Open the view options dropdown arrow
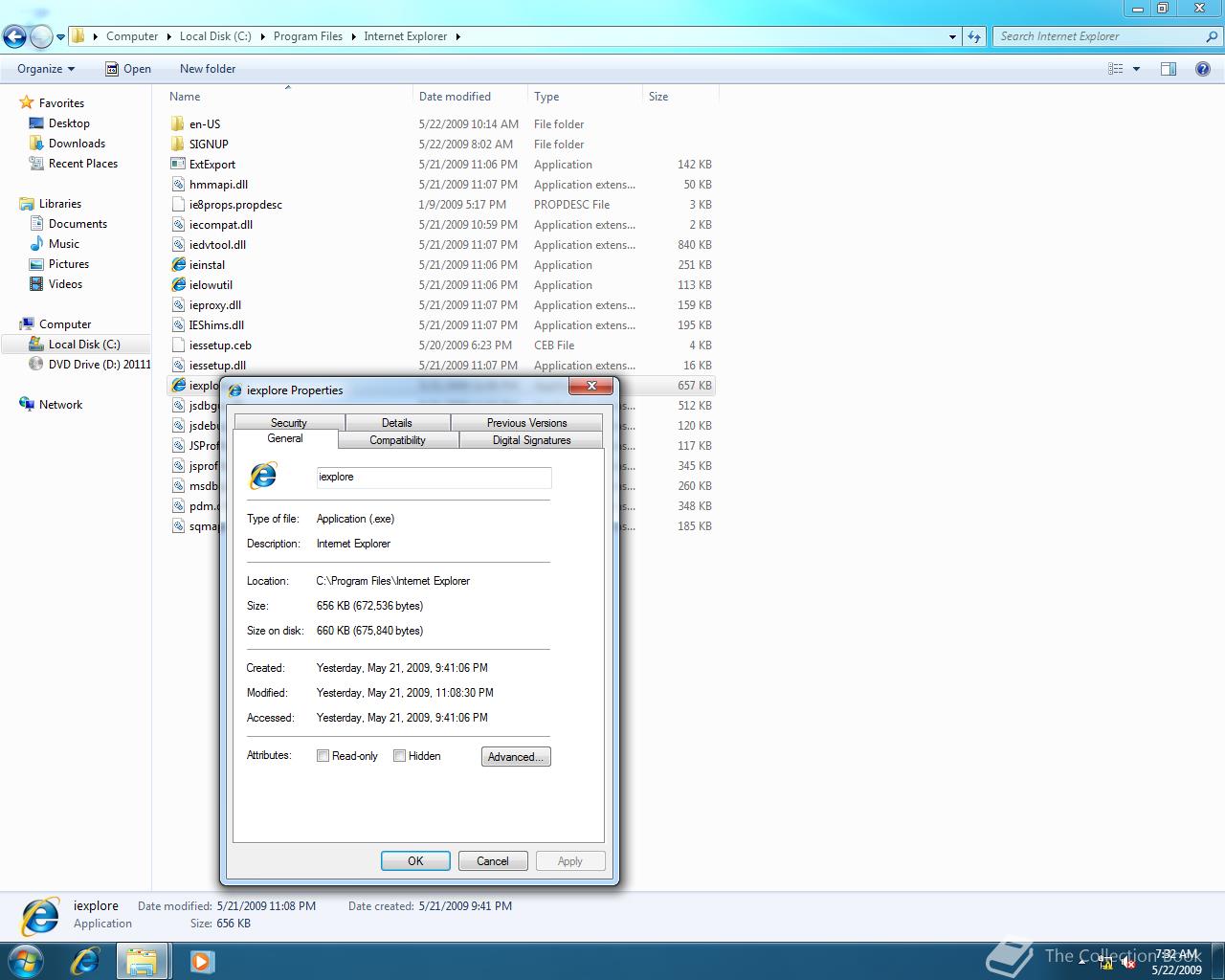Image resolution: width=1225 pixels, height=980 pixels. click(x=1136, y=69)
